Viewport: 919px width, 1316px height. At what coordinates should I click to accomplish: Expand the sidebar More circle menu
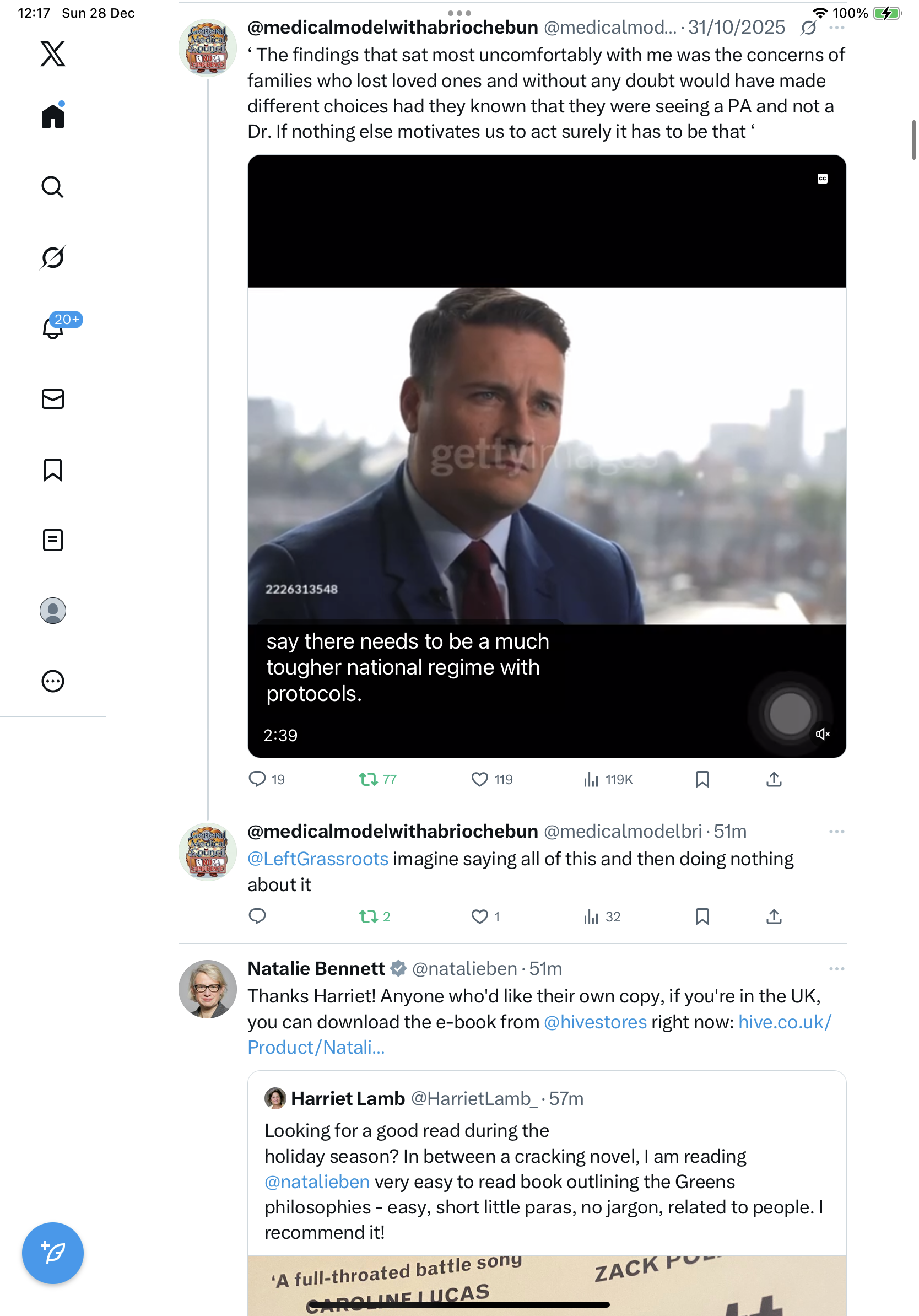tap(53, 682)
